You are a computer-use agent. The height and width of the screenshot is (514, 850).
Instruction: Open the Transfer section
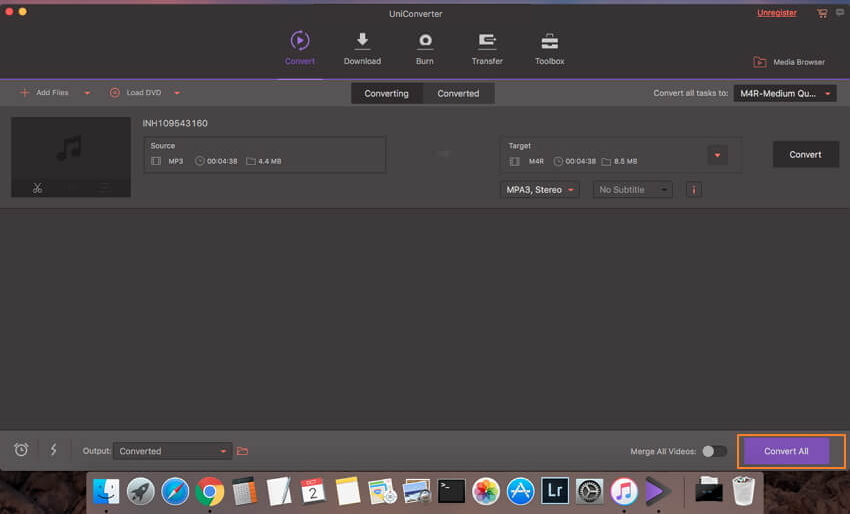pyautogui.click(x=487, y=48)
